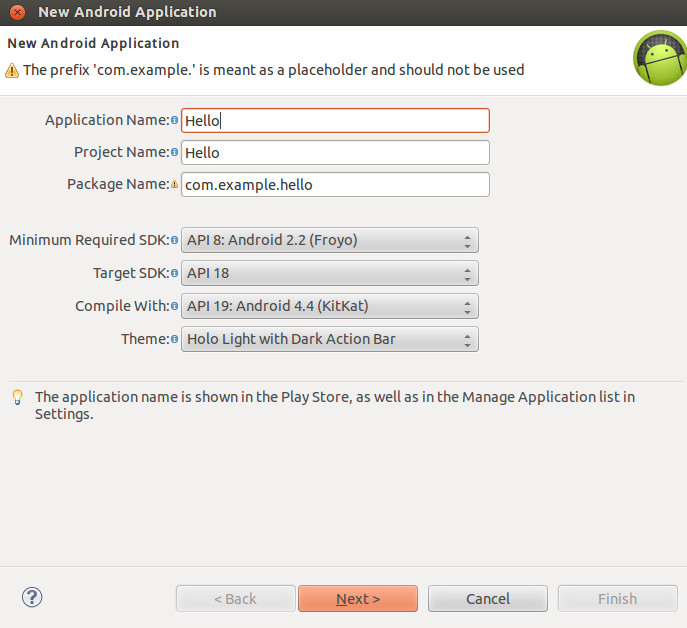Open the Compile With dropdown
687x628 pixels.
pyautogui.click(x=330, y=306)
